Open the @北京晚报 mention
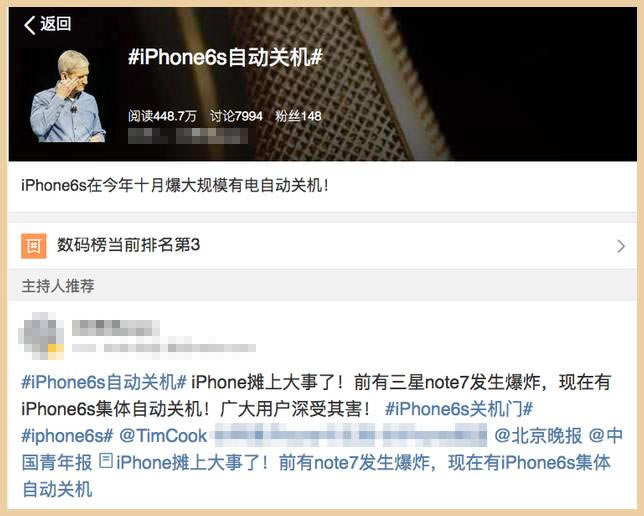This screenshot has width=644, height=516. pyautogui.click(x=538, y=435)
